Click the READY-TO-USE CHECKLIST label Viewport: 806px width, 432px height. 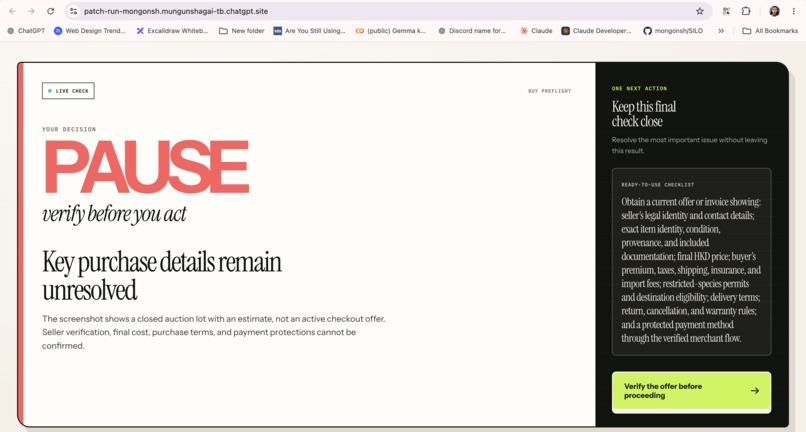657,185
